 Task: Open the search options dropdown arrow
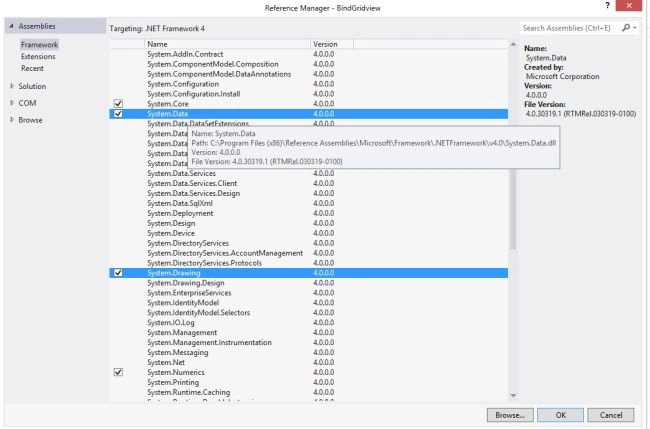point(635,28)
